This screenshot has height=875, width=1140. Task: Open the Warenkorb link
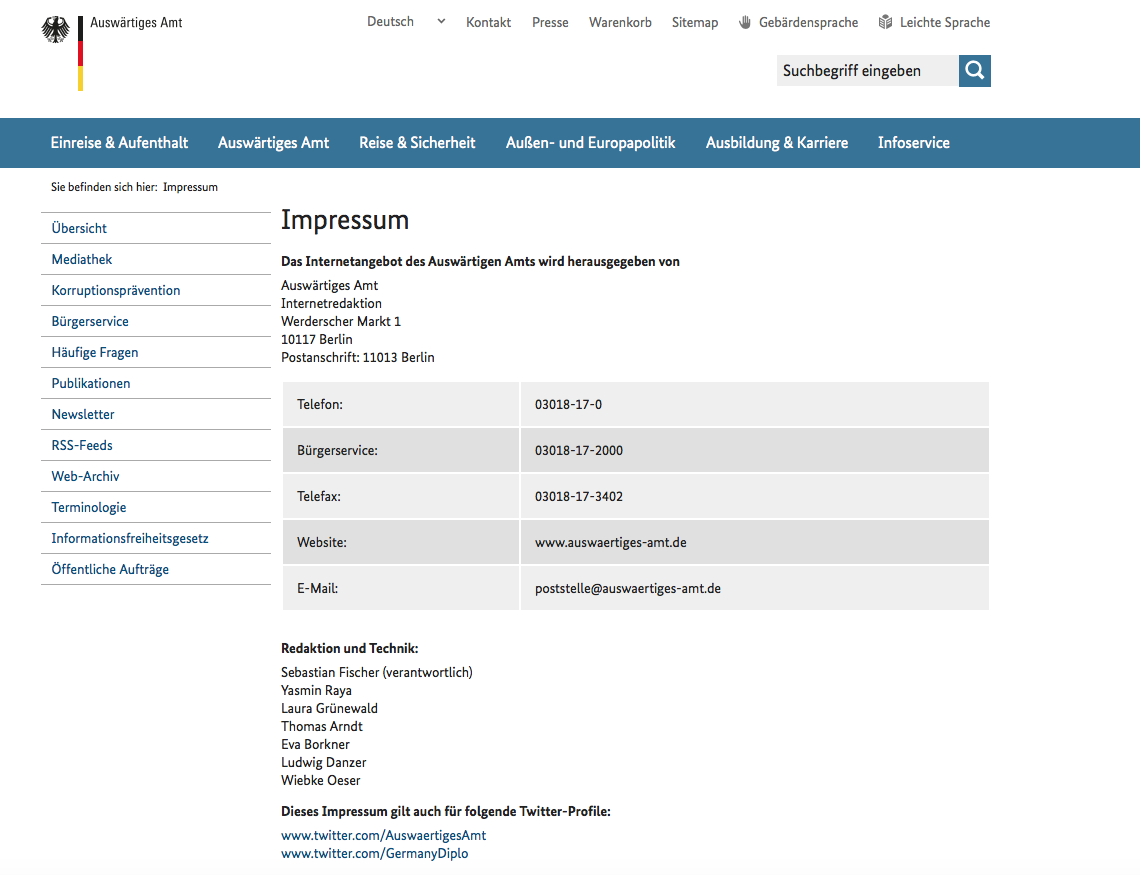point(620,23)
